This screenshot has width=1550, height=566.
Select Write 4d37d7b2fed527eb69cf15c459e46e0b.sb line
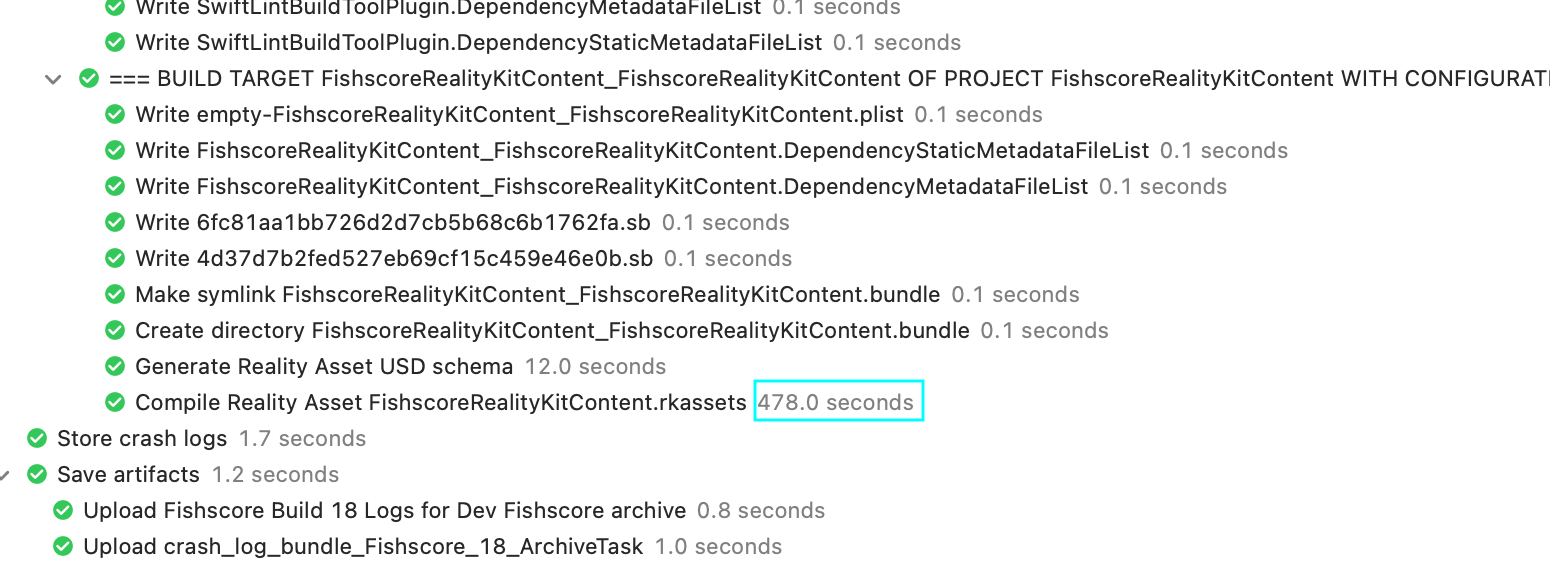tap(394, 258)
